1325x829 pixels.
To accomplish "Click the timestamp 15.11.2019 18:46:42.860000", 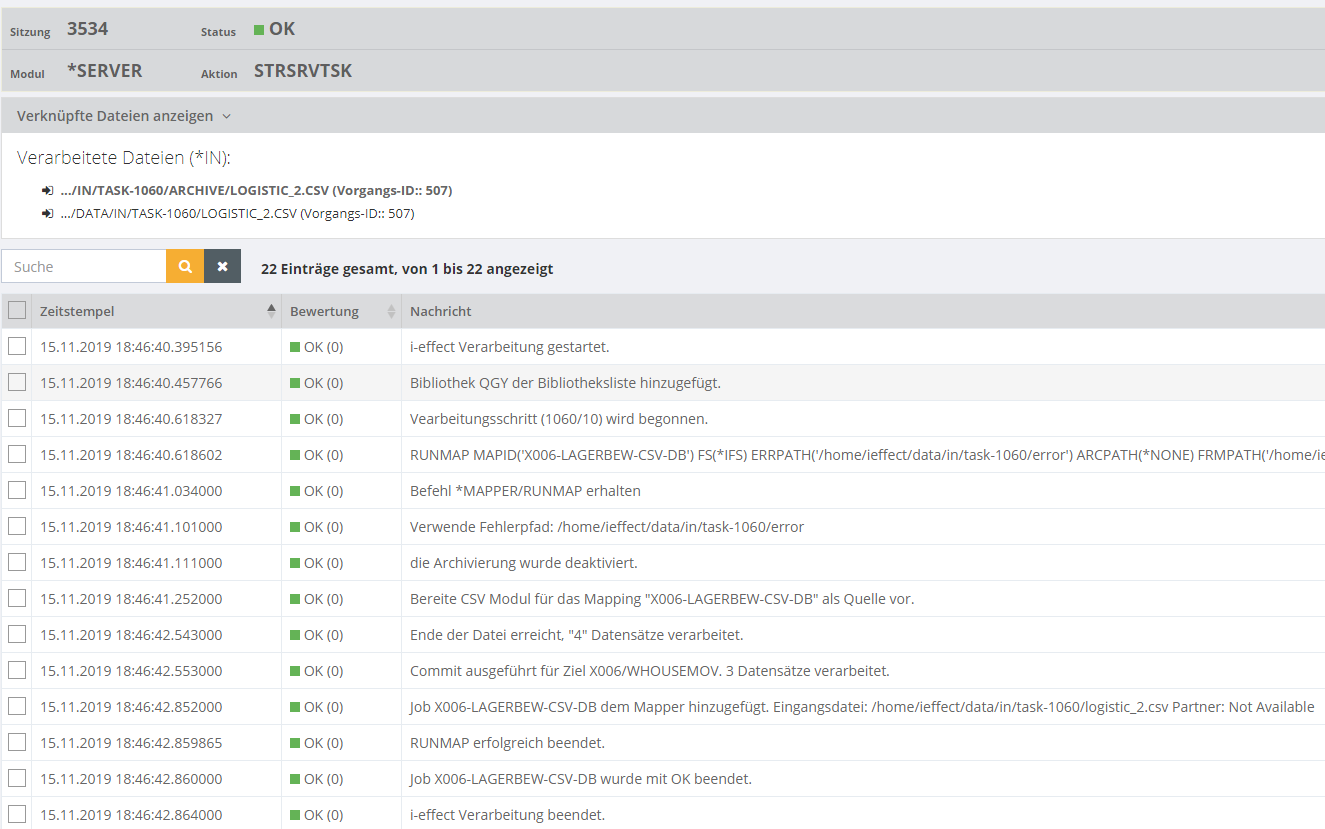I will [x=131, y=779].
